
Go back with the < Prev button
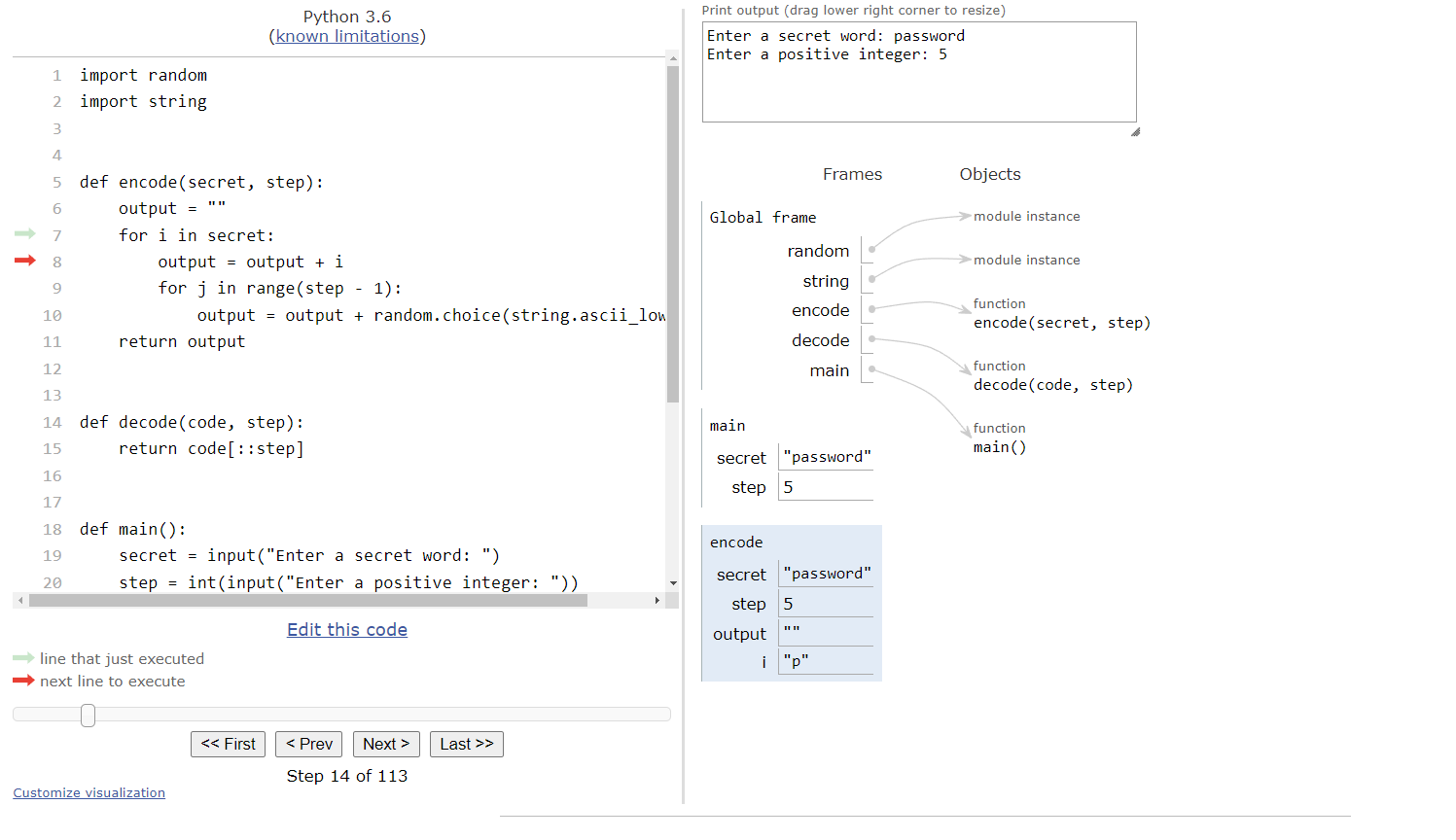point(309,744)
